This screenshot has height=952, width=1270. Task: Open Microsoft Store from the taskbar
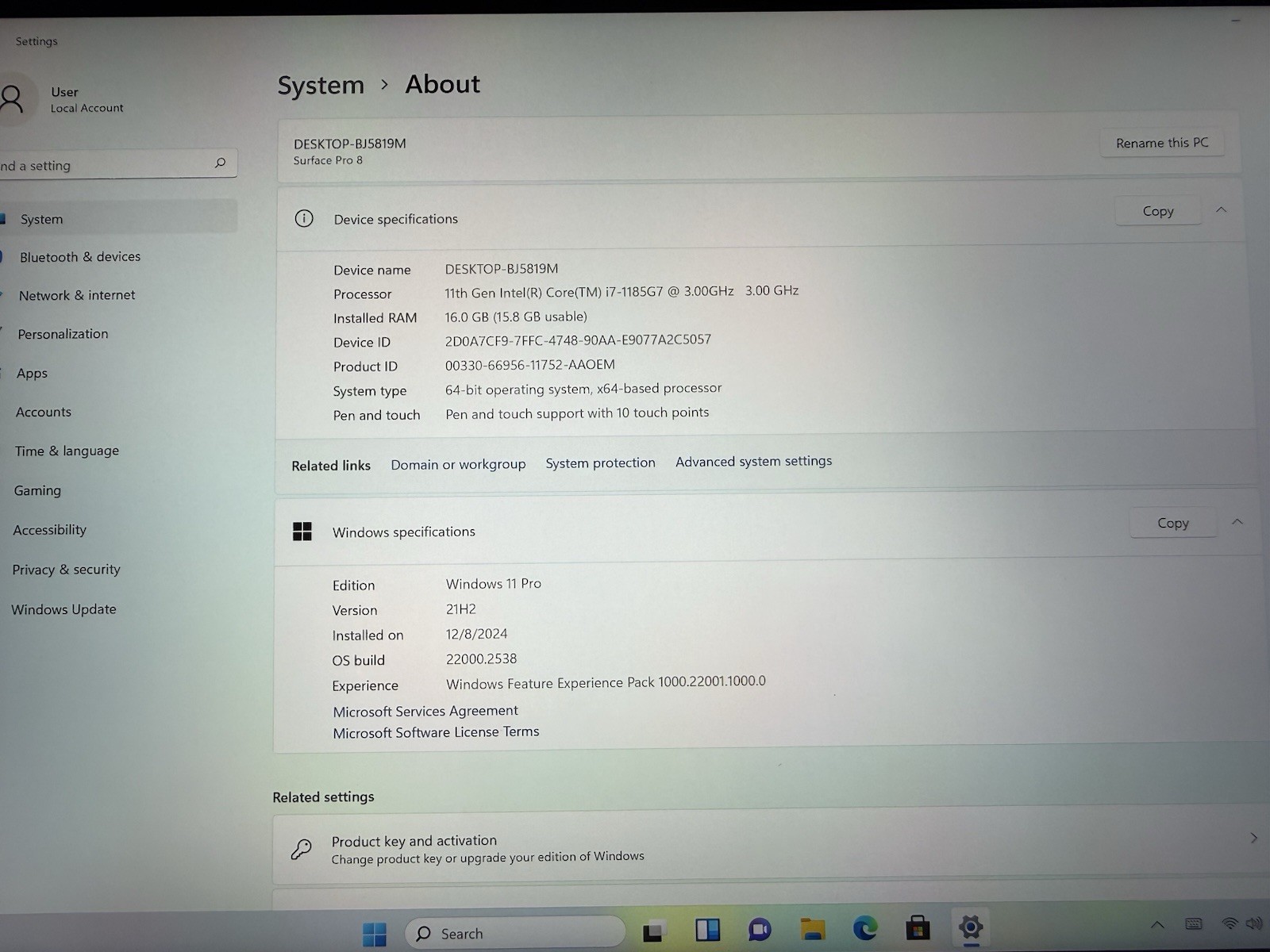coord(918,927)
